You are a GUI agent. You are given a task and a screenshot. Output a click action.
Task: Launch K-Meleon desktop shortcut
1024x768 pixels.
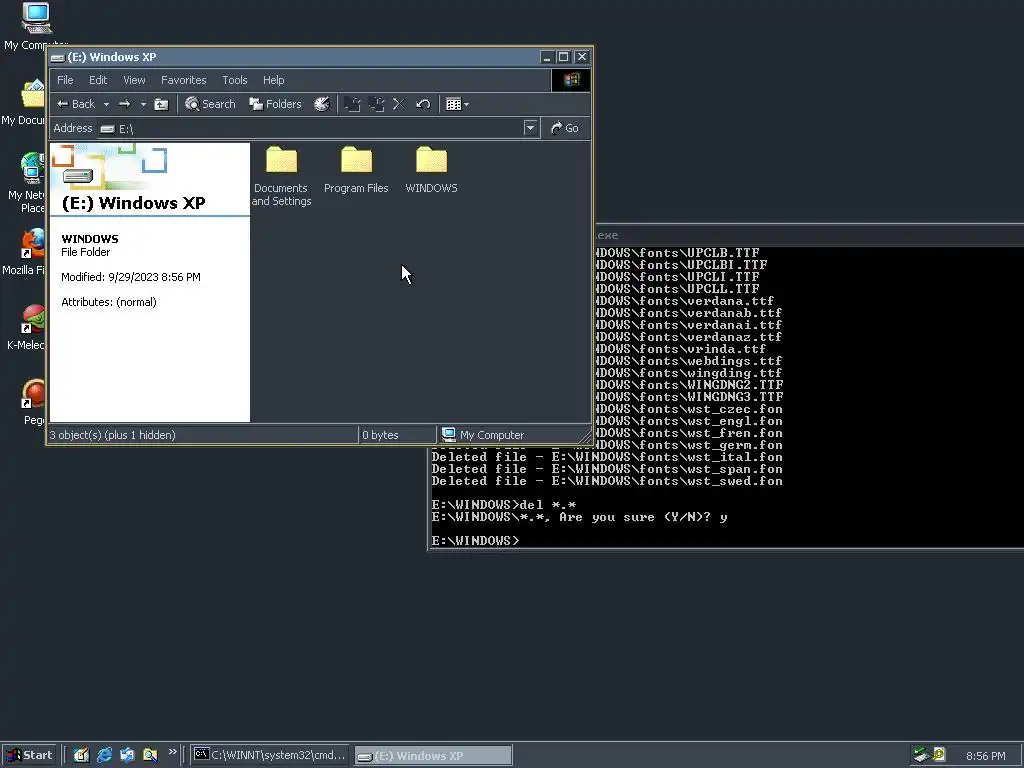[x=26, y=328]
